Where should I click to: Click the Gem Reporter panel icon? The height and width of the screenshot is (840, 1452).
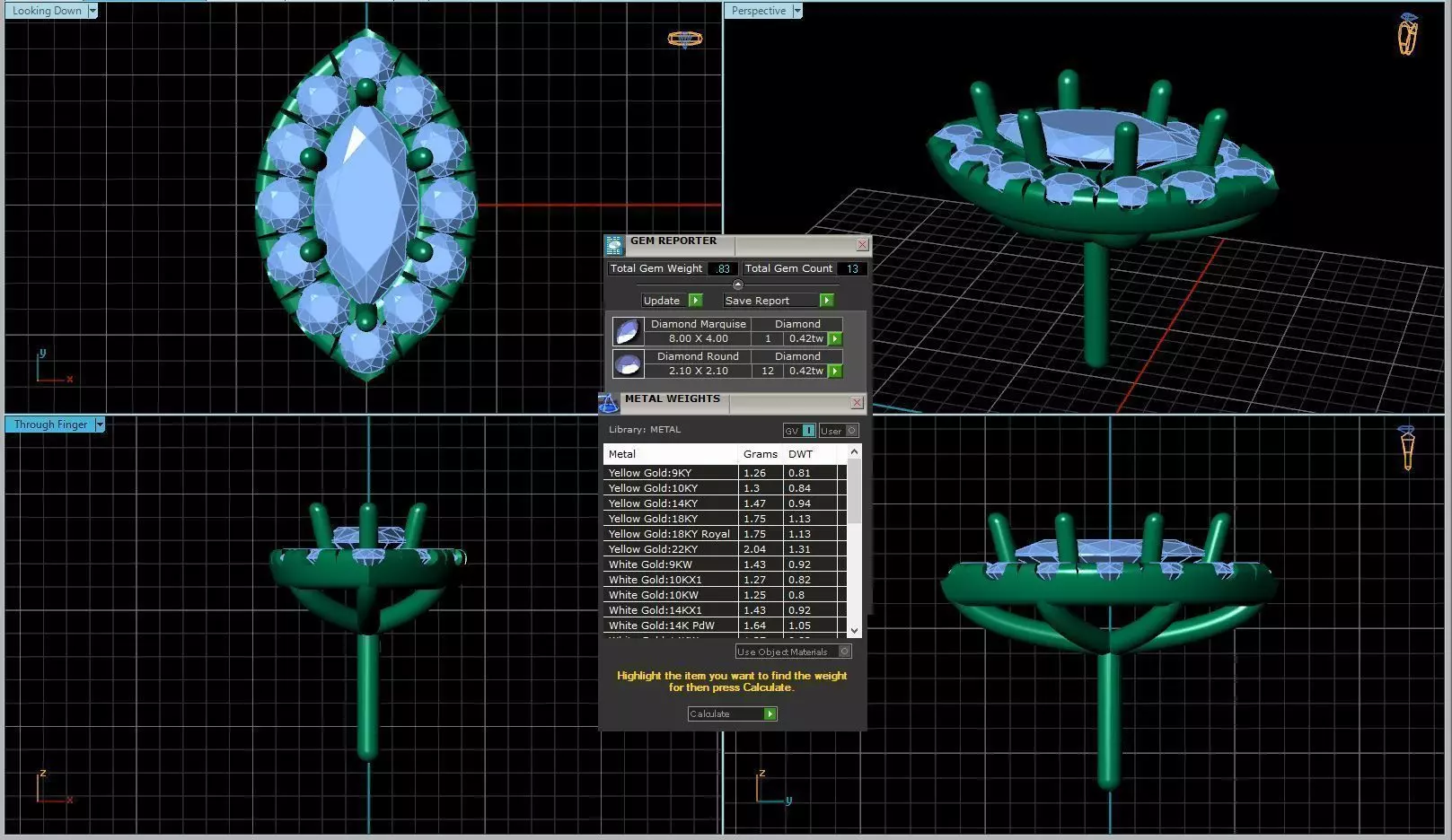614,244
